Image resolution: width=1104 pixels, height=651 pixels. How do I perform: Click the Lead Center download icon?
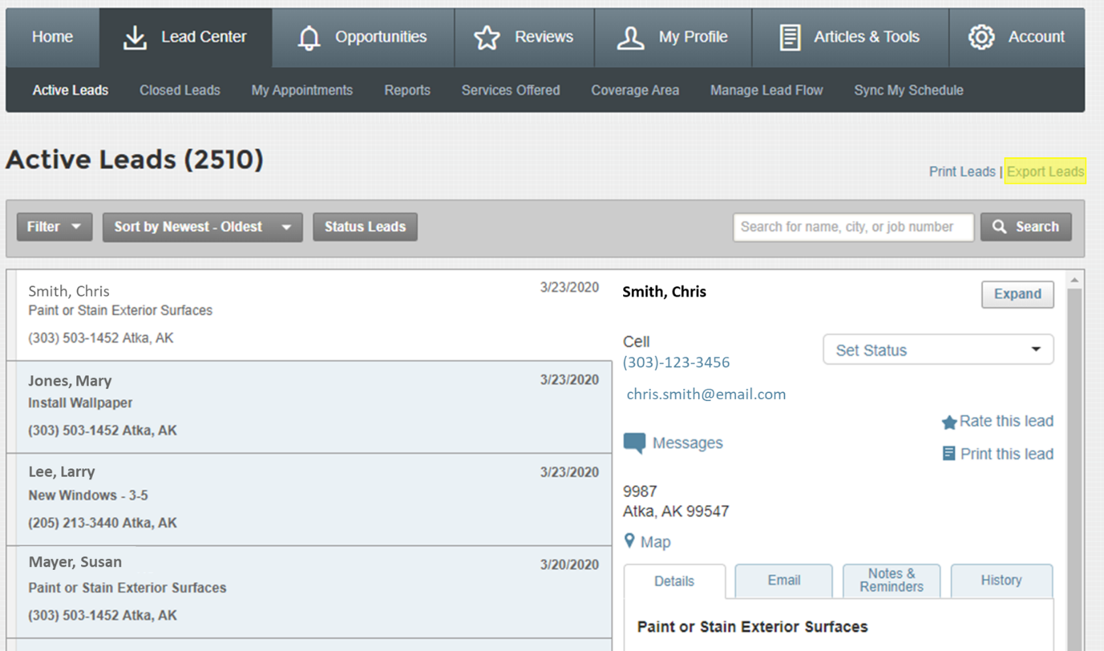click(x=134, y=38)
